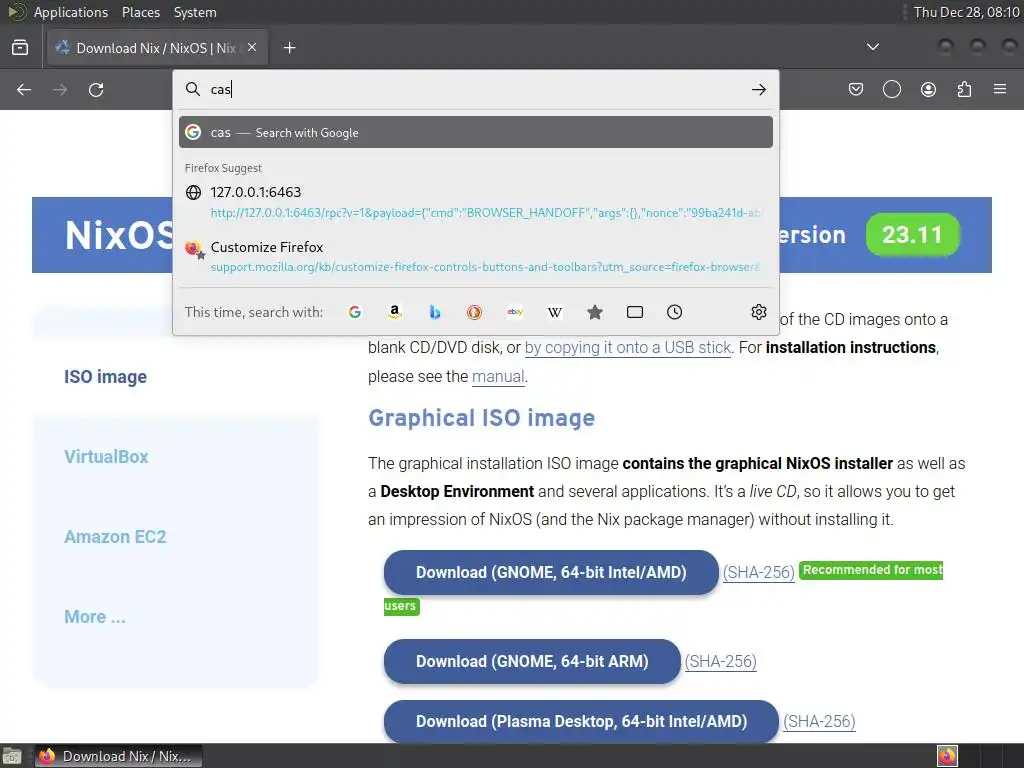Select More ... in the sidebar
1024x768 pixels.
click(95, 616)
